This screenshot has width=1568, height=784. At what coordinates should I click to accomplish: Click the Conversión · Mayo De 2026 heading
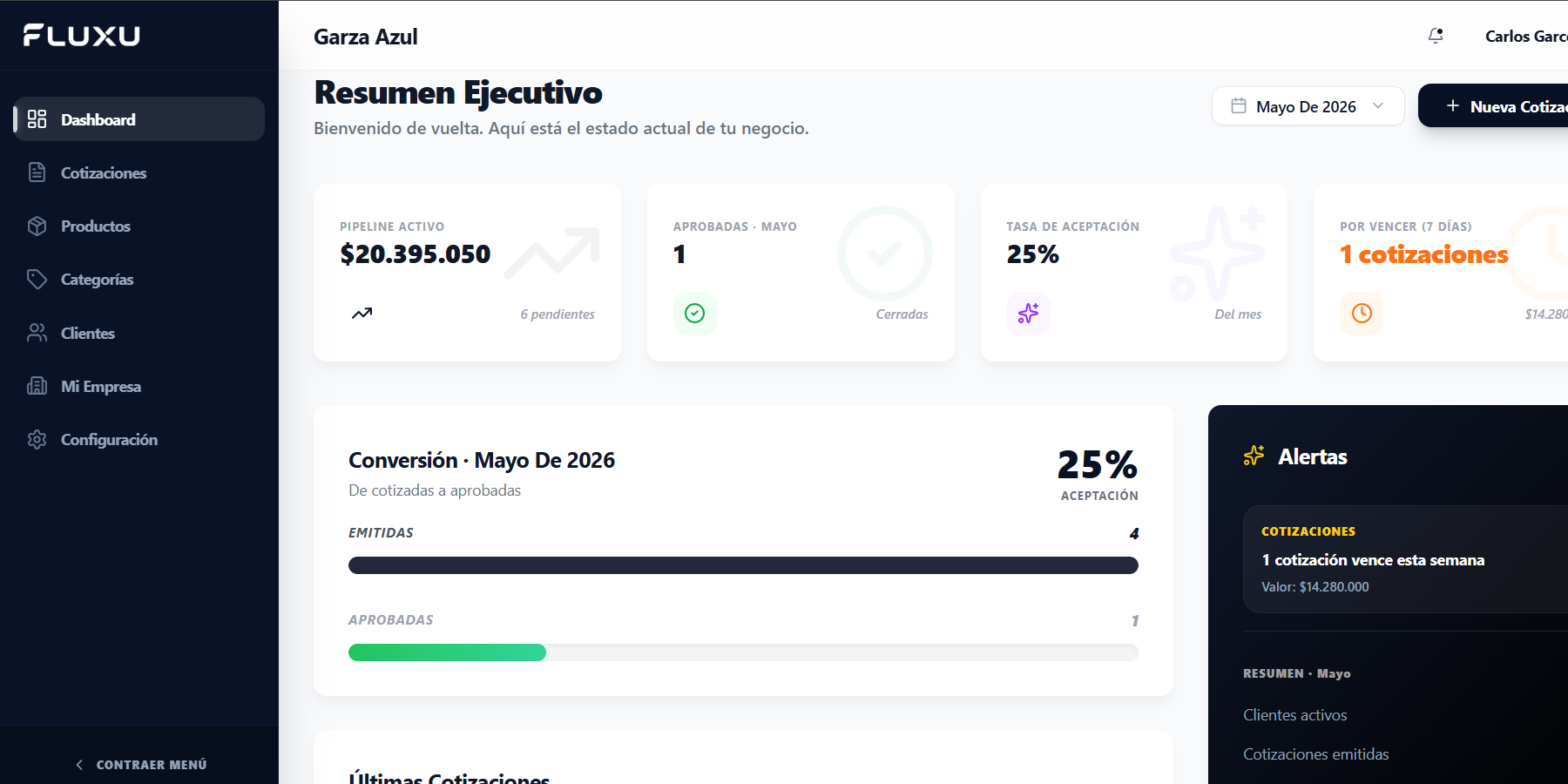click(482, 460)
